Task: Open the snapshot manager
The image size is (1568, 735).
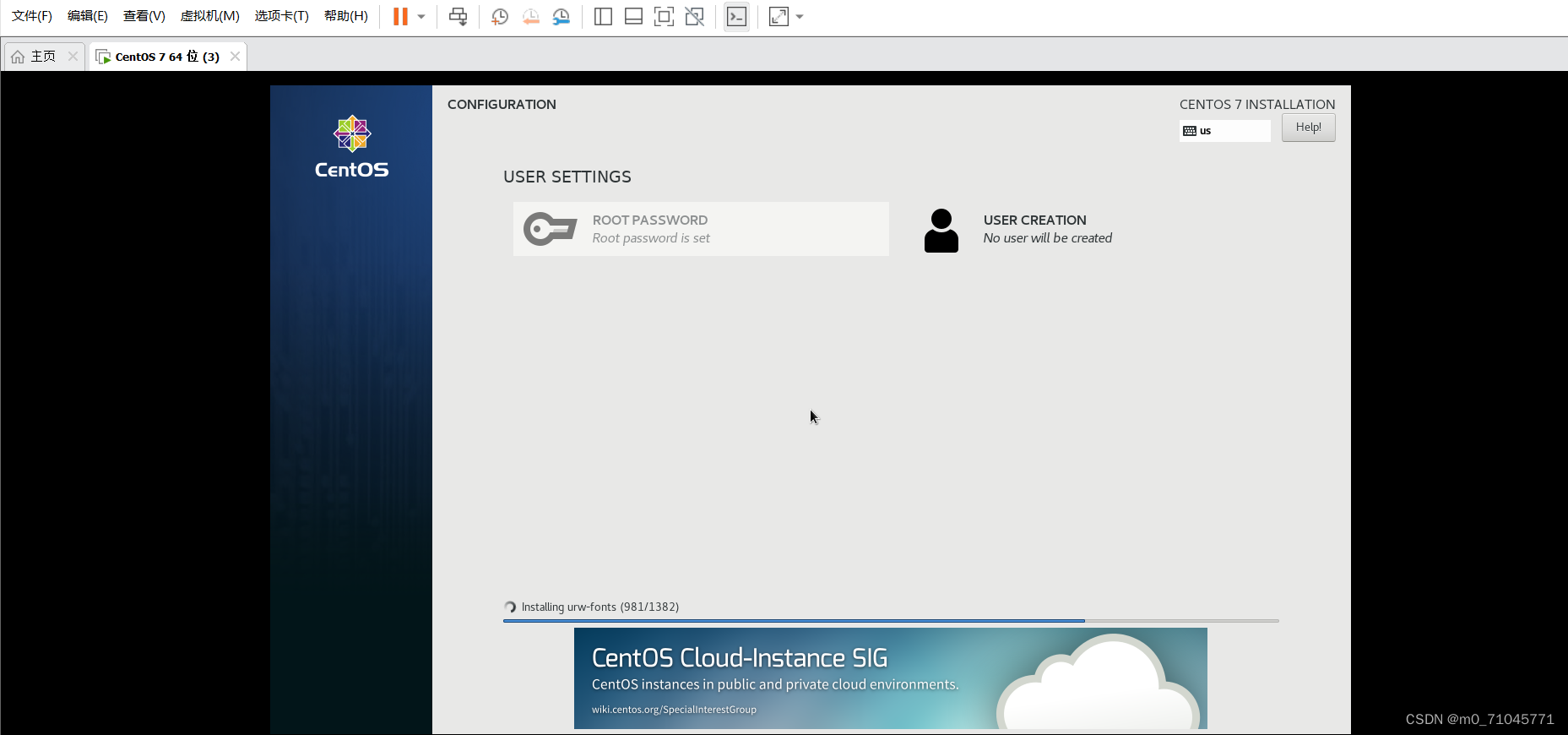Action: pos(561,16)
